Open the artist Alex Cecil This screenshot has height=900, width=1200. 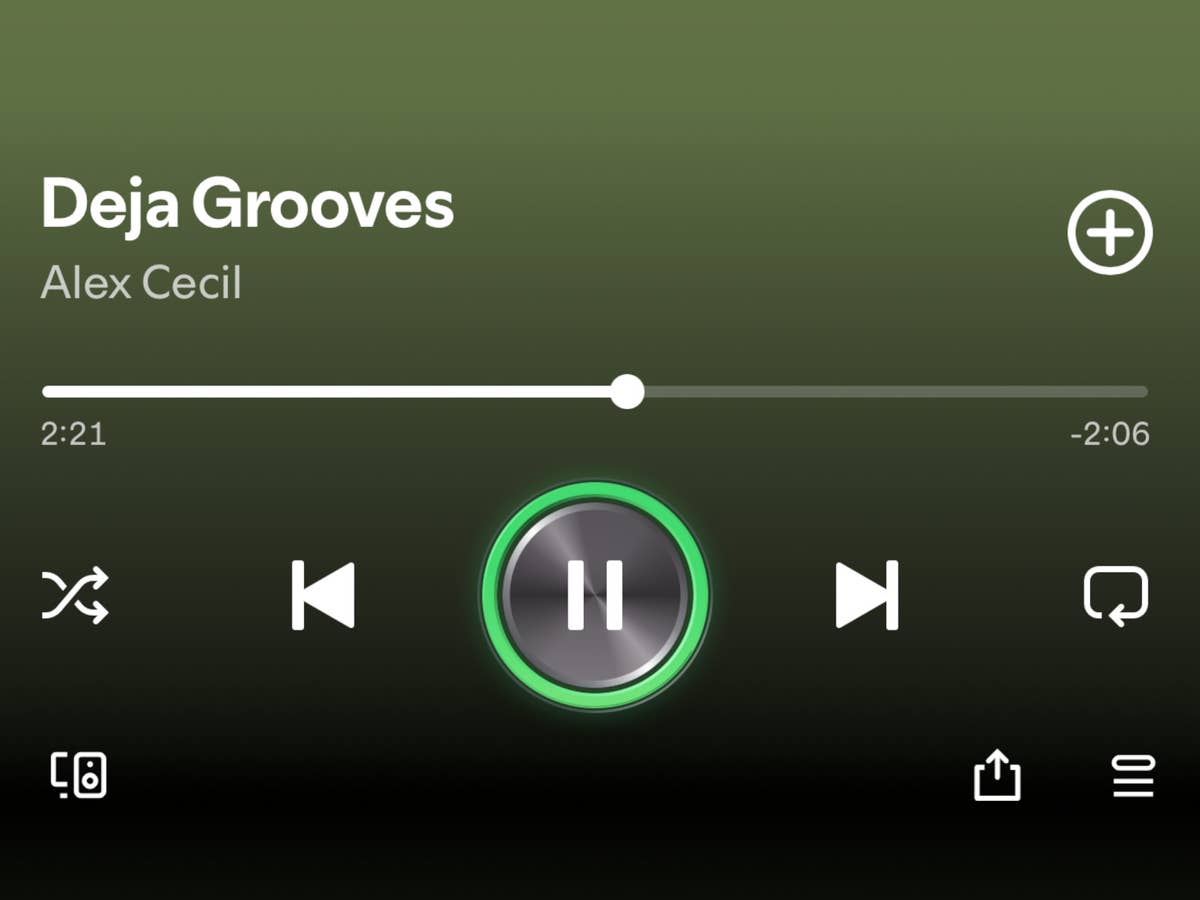[141, 284]
